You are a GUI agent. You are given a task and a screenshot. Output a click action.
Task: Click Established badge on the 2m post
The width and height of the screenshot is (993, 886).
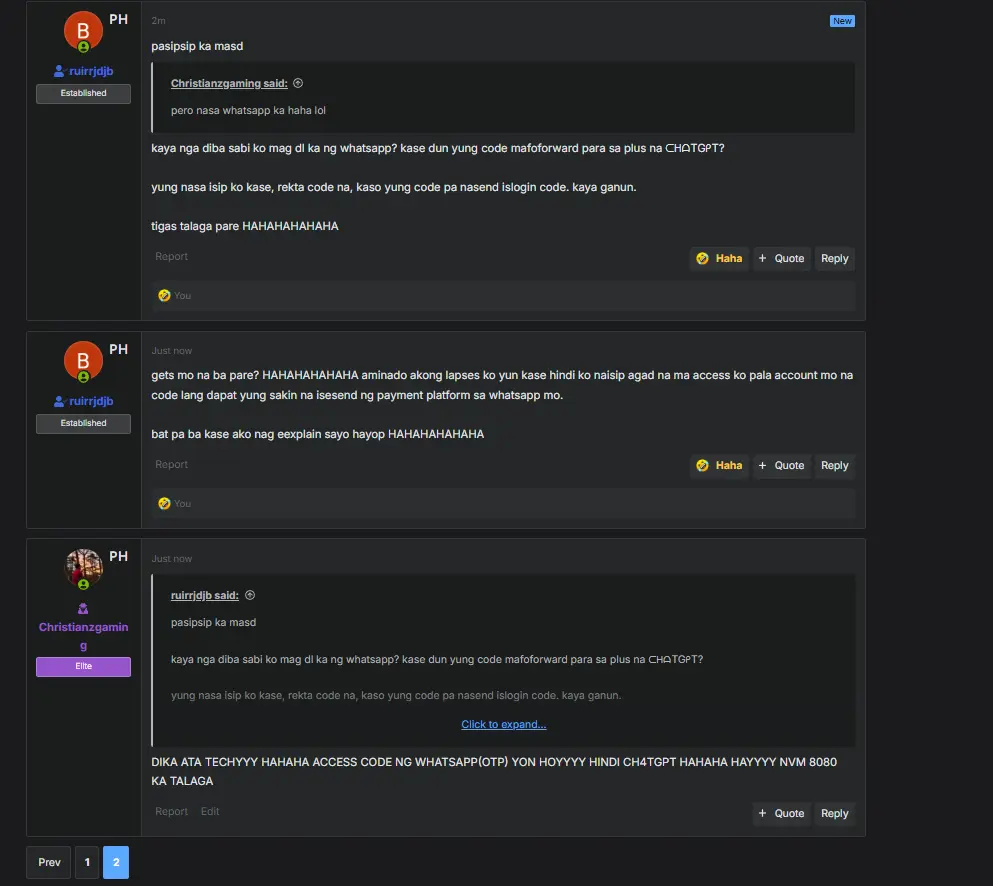(x=83, y=93)
